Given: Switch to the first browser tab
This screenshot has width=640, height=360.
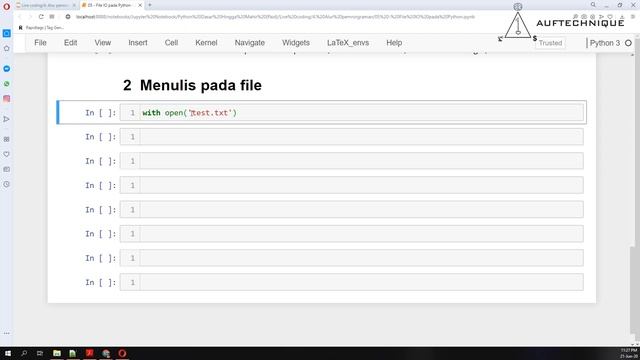Looking at the screenshot, I should pyautogui.click(x=45, y=5).
